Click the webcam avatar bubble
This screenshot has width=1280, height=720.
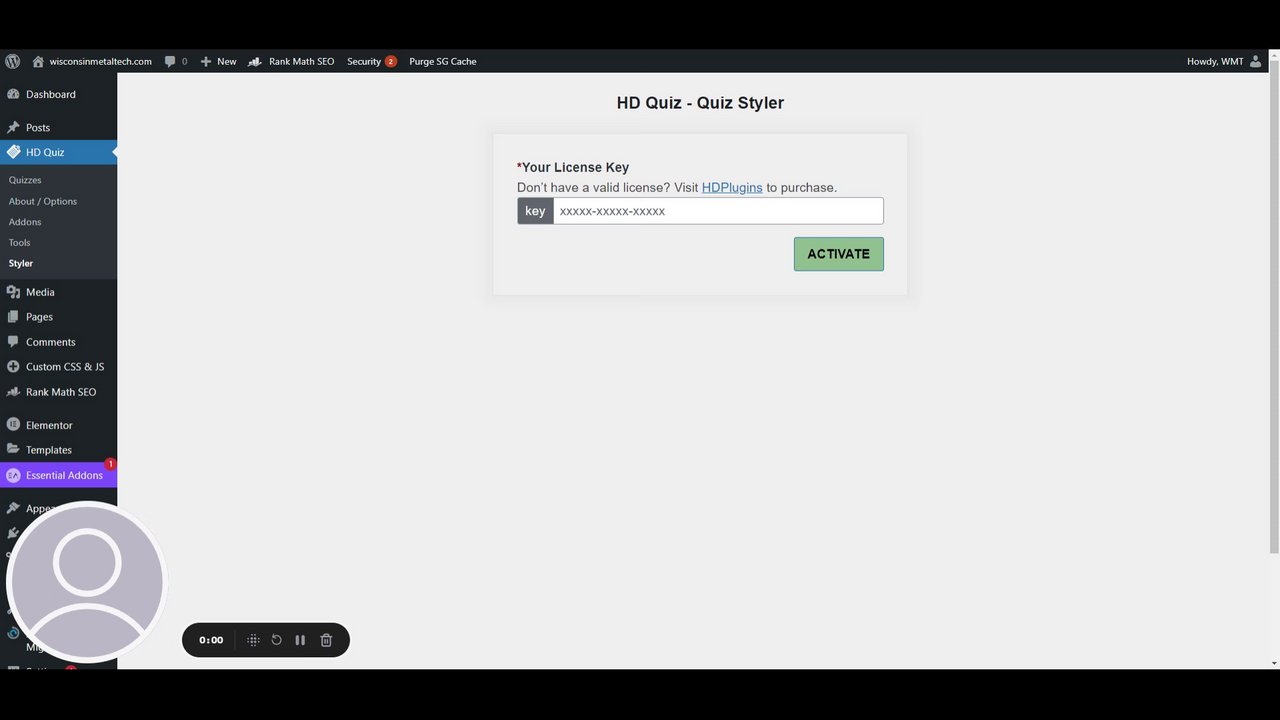(86, 582)
